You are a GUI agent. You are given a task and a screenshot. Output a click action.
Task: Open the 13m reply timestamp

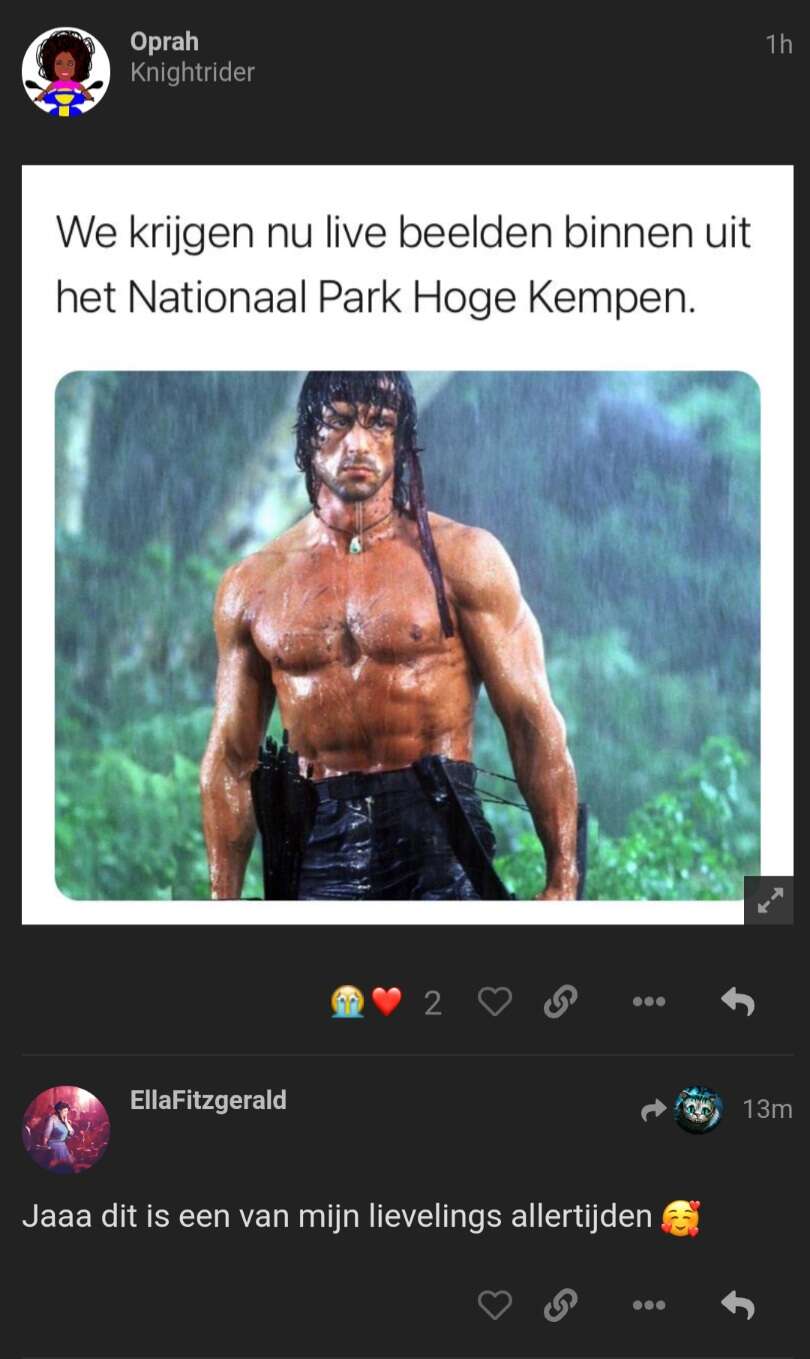pos(767,1109)
